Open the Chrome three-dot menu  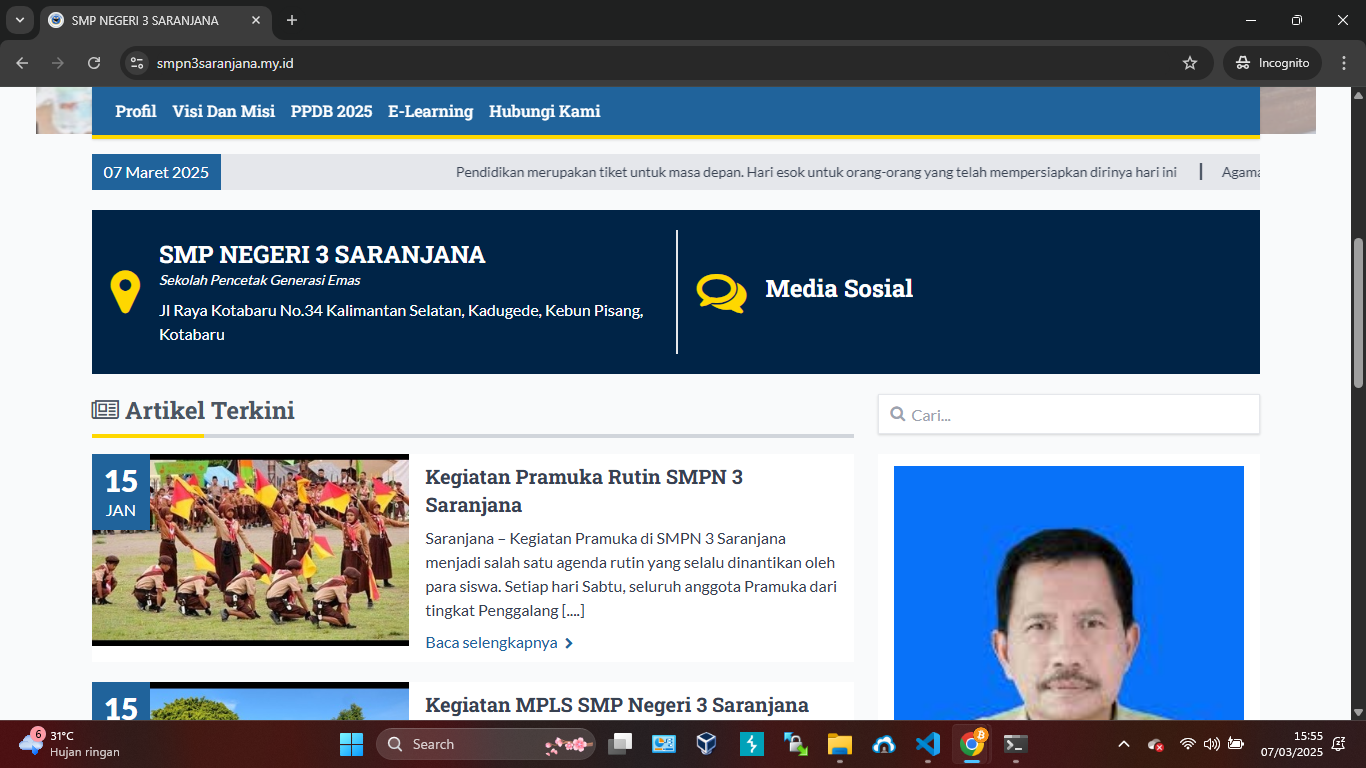[1344, 63]
